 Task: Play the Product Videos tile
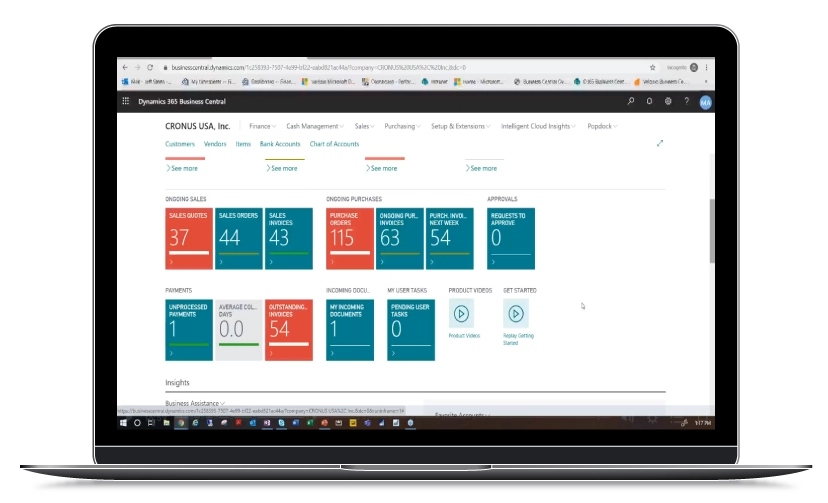pyautogui.click(x=461, y=314)
